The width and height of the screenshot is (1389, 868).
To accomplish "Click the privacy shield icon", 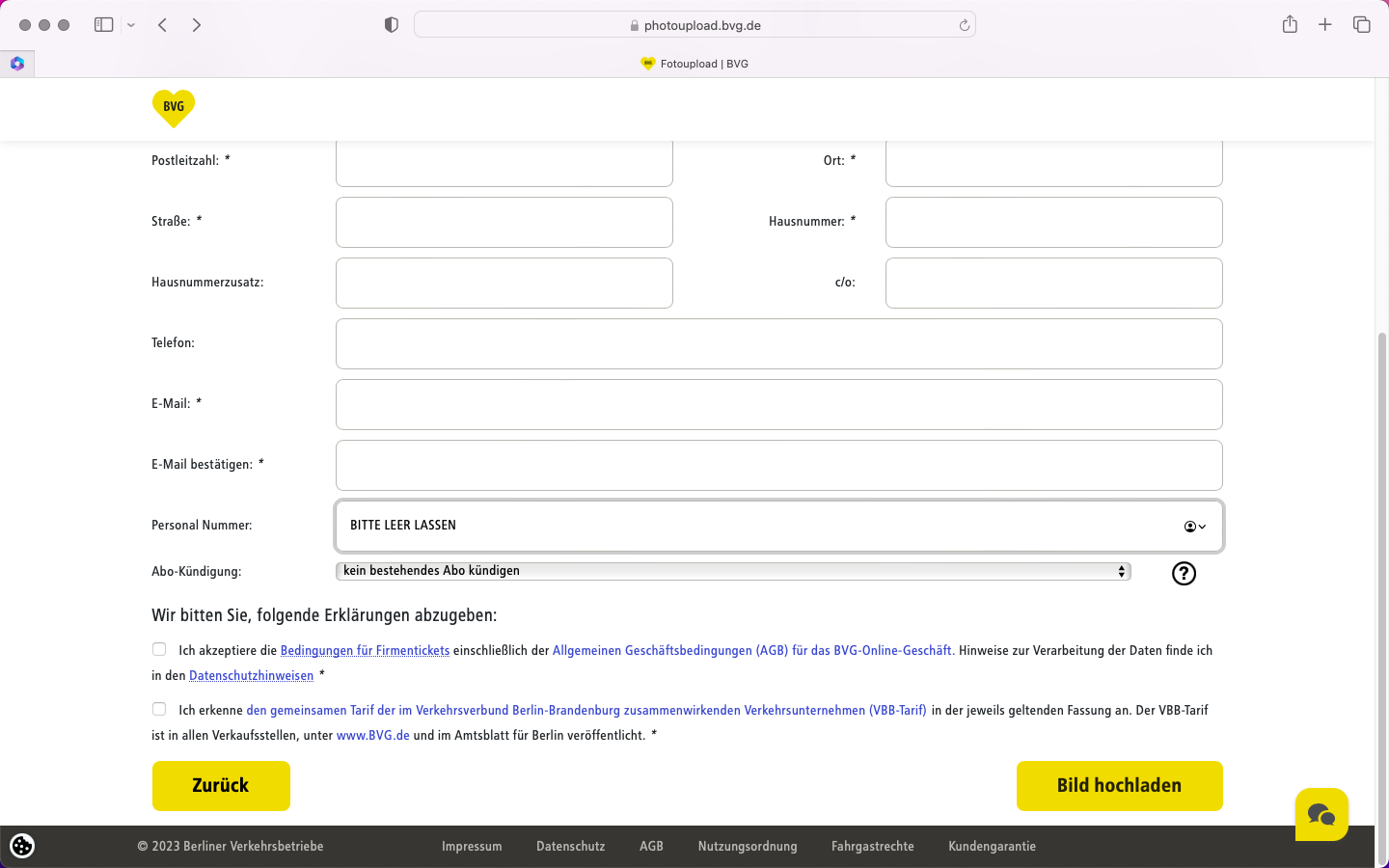I will [392, 25].
